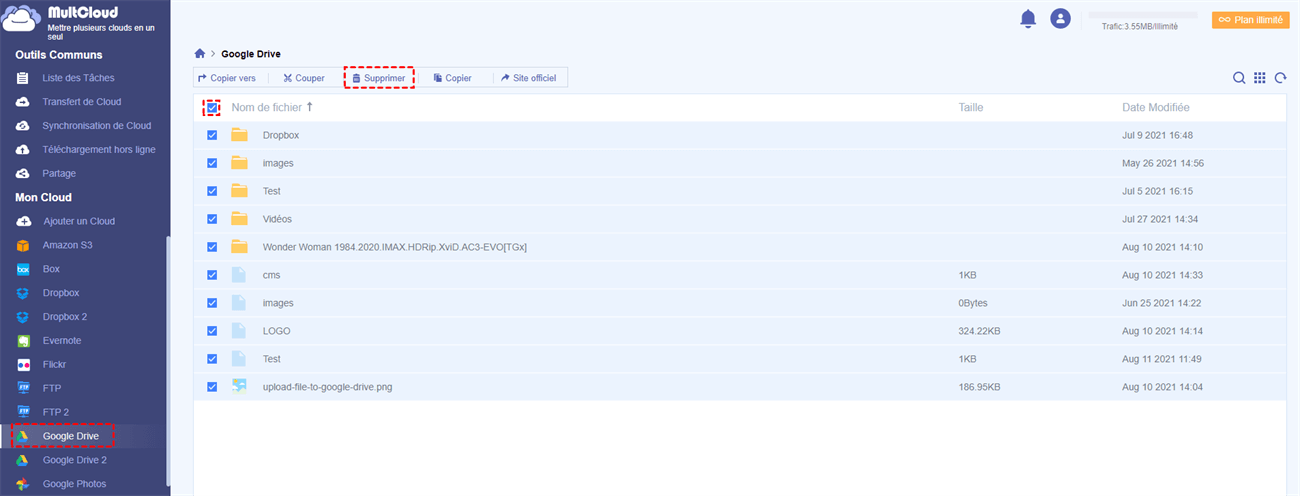Click the Google Photos icon
The image size is (1300, 496).
(23, 484)
